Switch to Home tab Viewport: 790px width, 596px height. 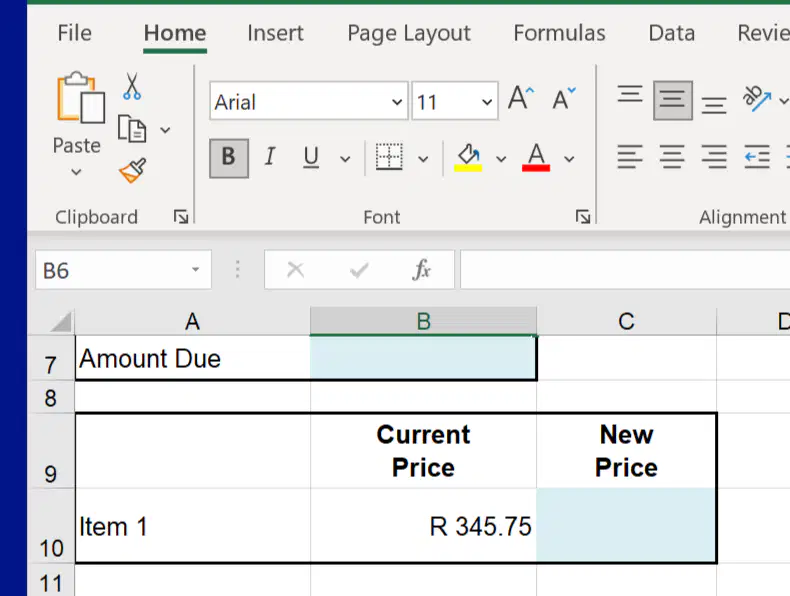click(x=175, y=33)
